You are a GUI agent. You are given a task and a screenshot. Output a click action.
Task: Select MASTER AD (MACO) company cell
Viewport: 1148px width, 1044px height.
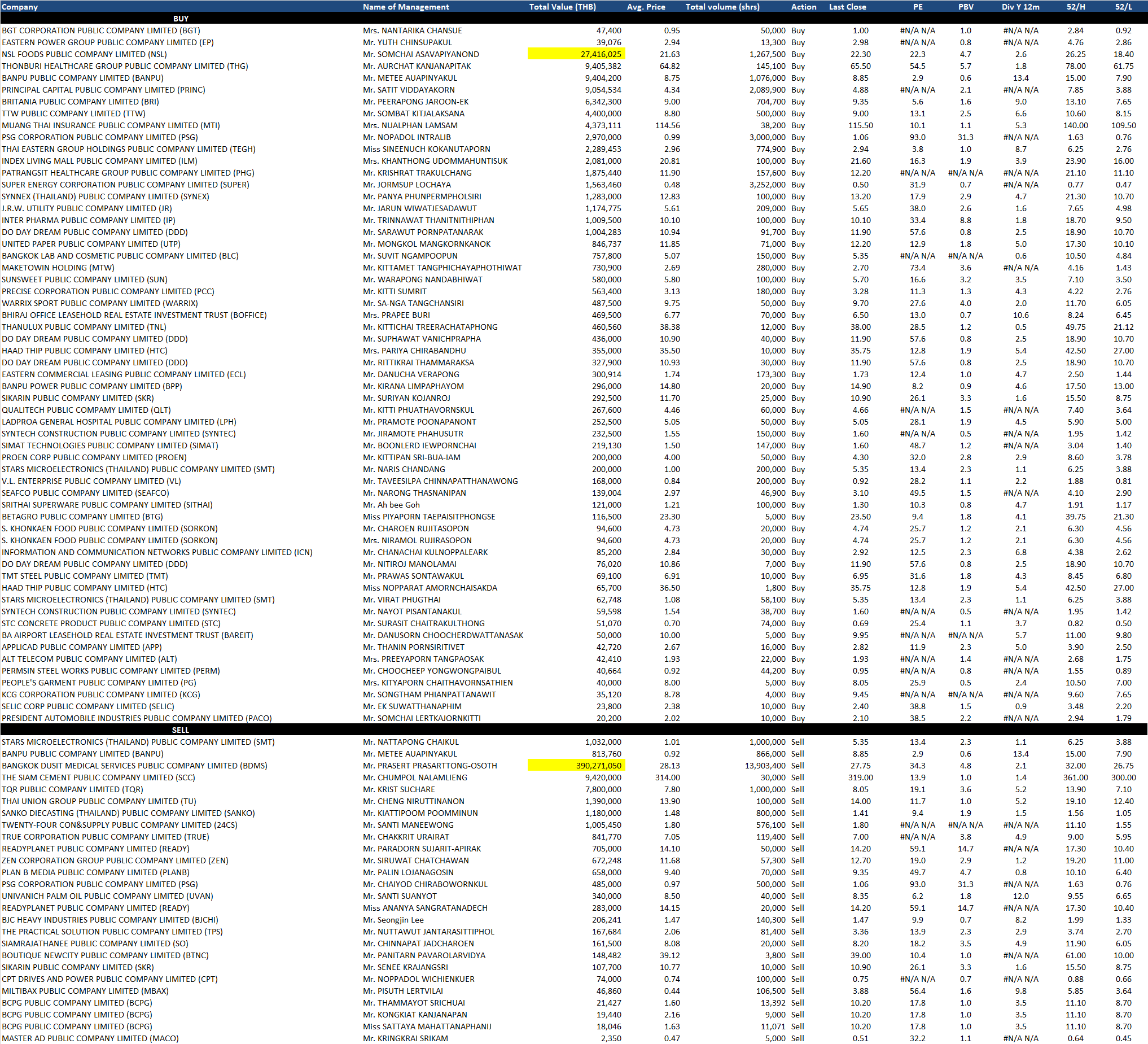90,1038
